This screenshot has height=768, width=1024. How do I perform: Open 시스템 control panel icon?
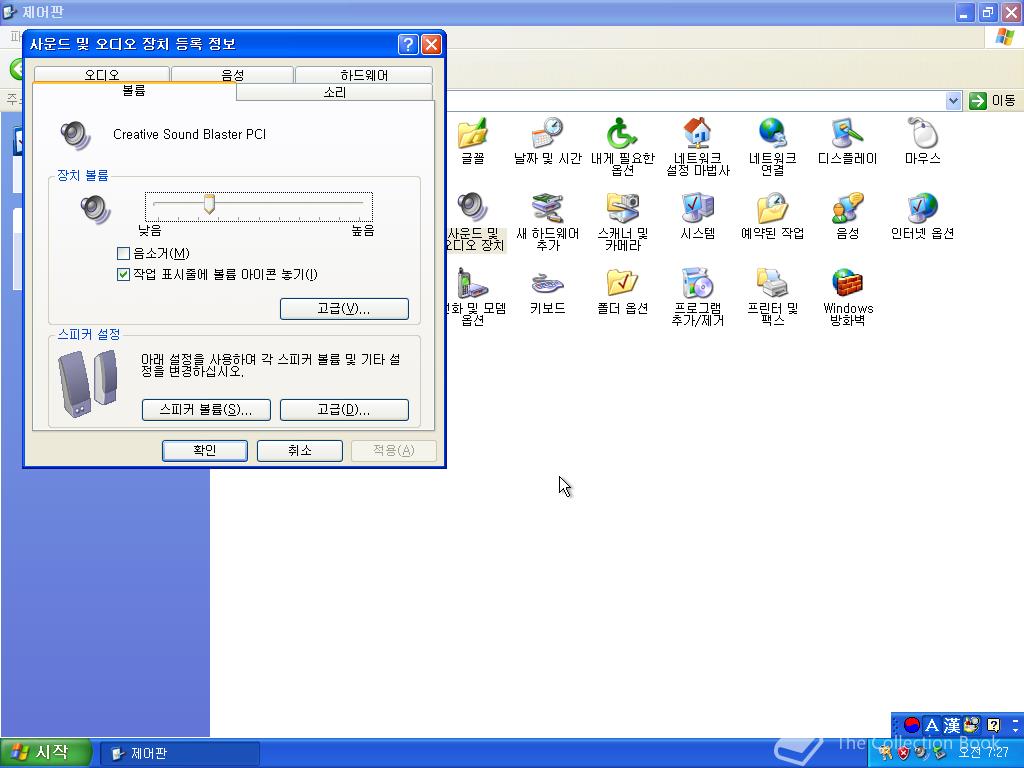coord(697,216)
